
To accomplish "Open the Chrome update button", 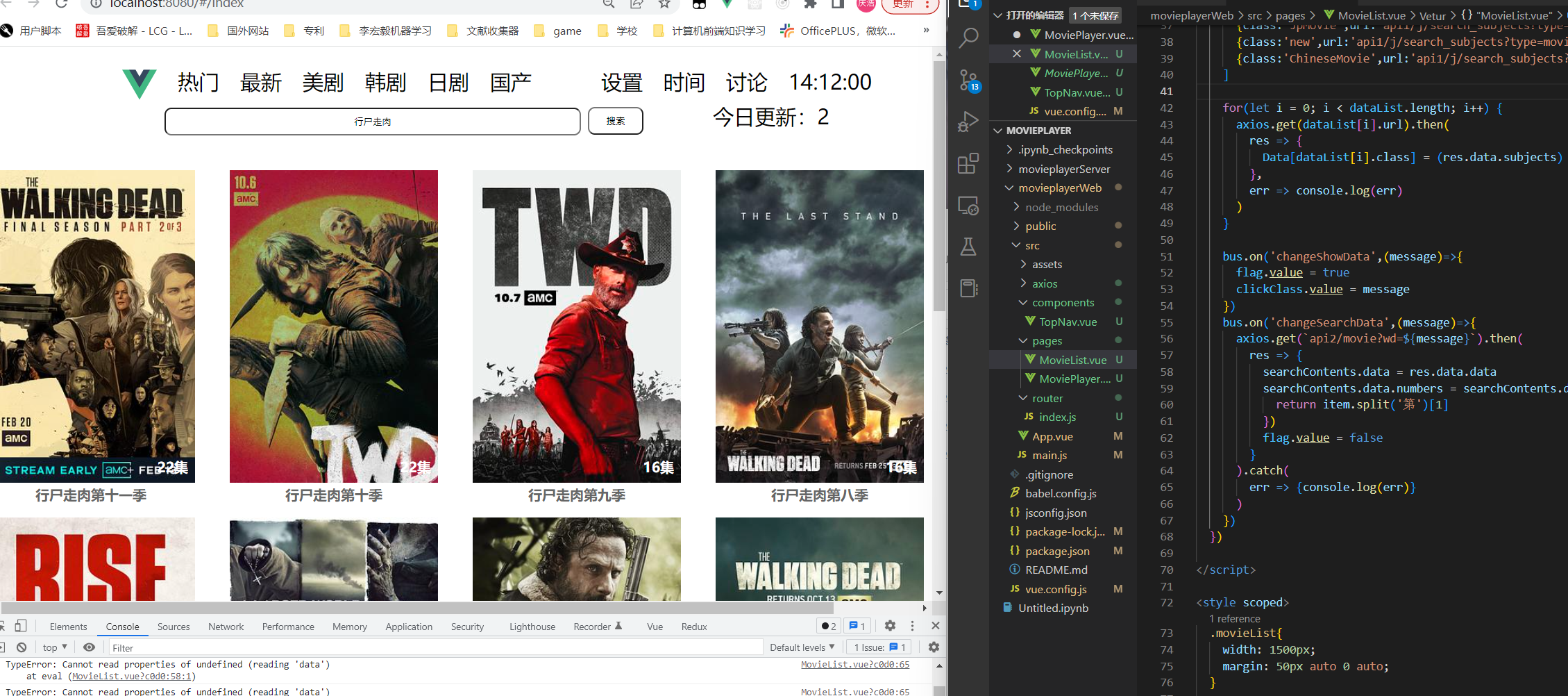I will [x=909, y=5].
